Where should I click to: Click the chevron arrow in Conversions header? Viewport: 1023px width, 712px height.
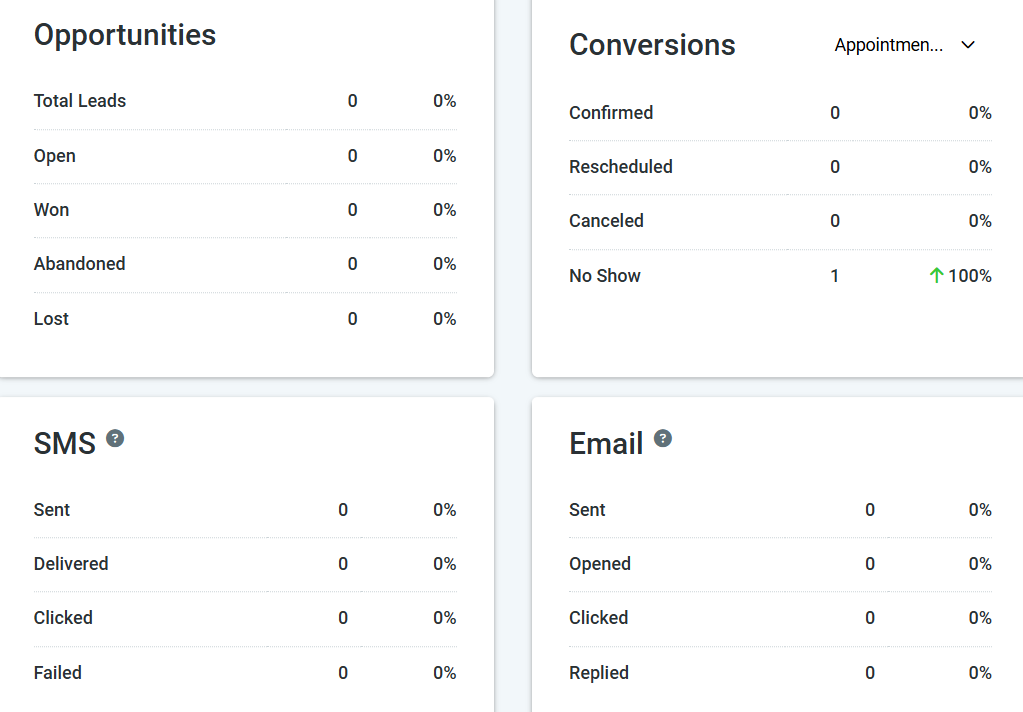pos(967,45)
